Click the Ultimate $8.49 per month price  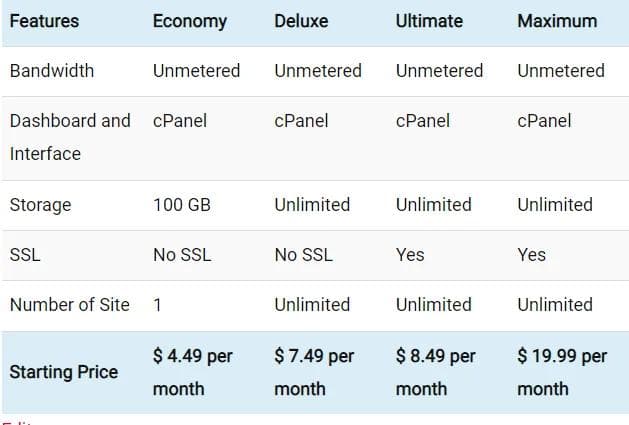436,372
